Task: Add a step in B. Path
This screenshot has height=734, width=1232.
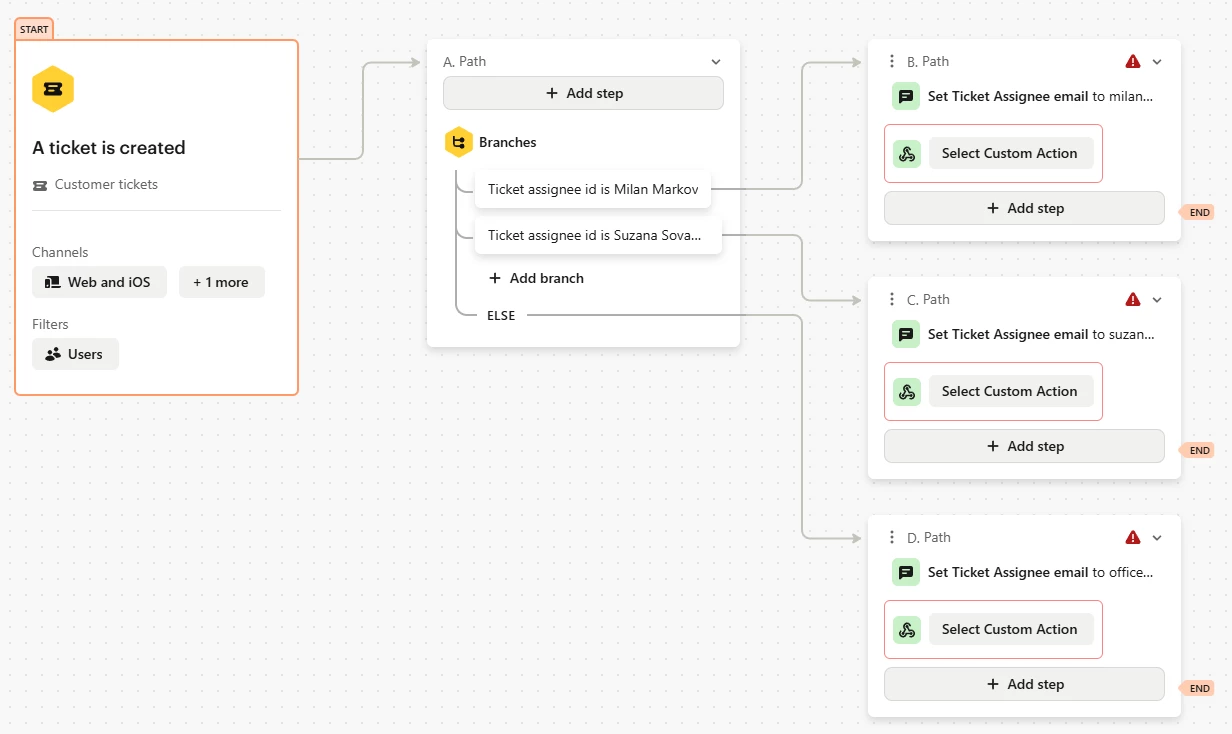Action: pos(1024,208)
